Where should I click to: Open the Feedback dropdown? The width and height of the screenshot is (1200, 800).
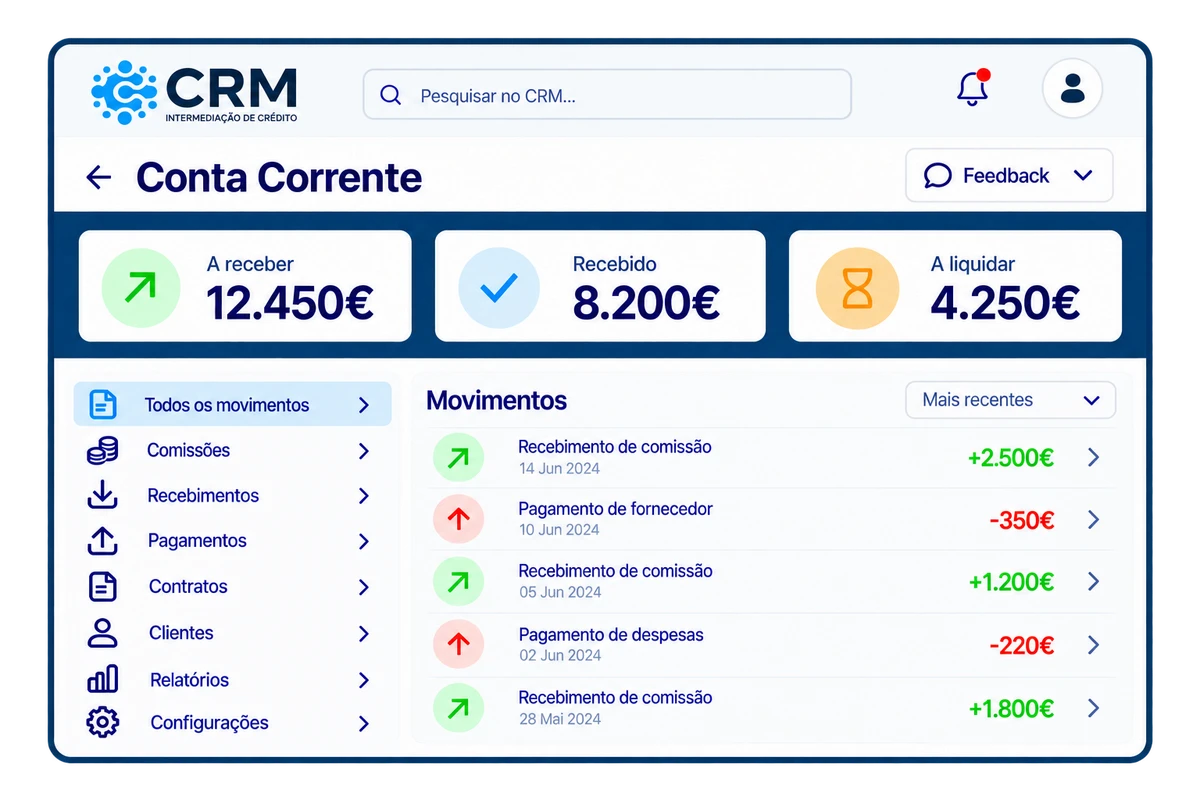tap(1009, 176)
